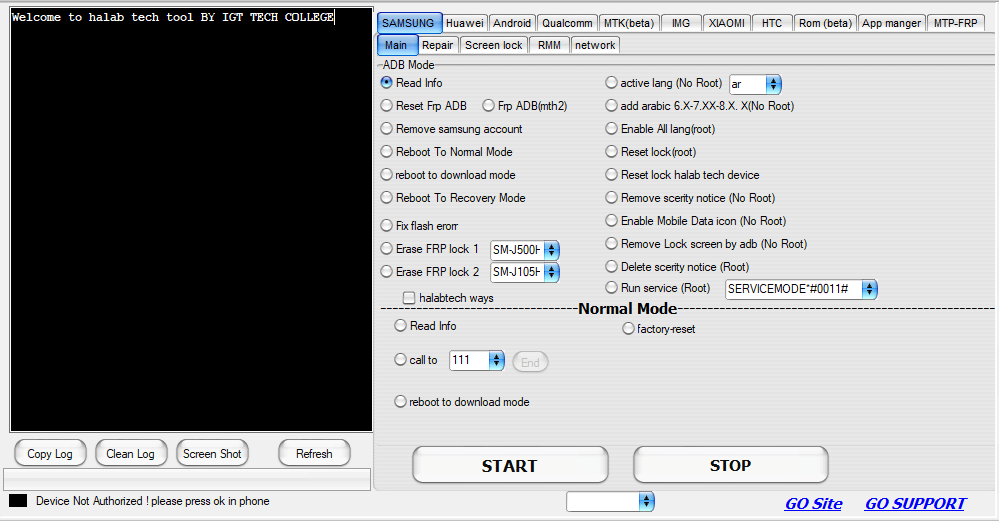Image resolution: width=999 pixels, height=521 pixels.
Task: Expand SM-J105H model dropdown
Action: (x=551, y=273)
